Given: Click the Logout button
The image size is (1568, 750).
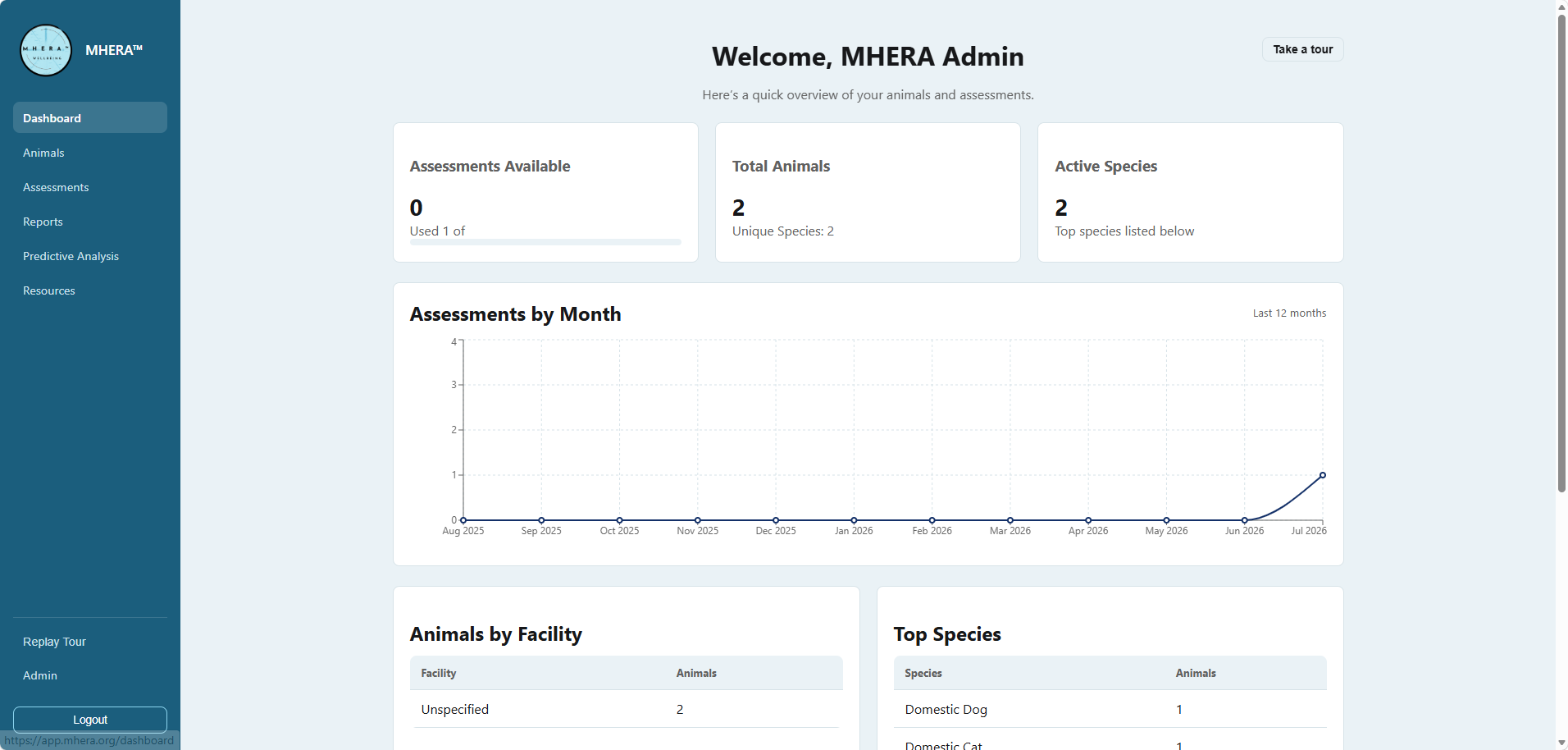Looking at the screenshot, I should pyautogui.click(x=90, y=720).
